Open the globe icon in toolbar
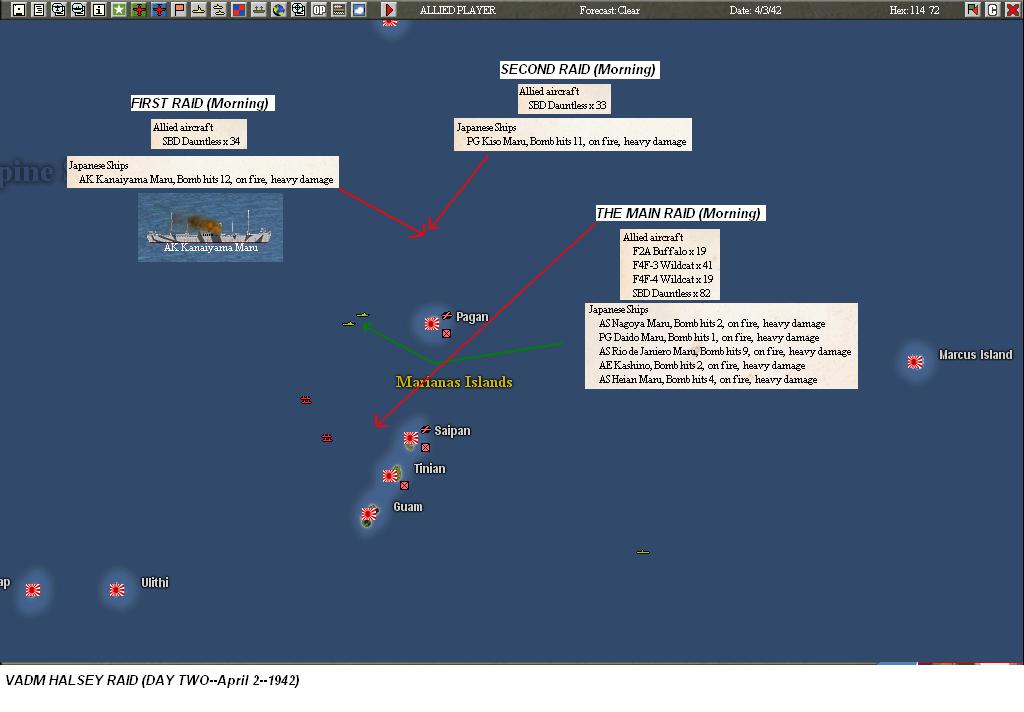The height and width of the screenshot is (712, 1024). 279,10
